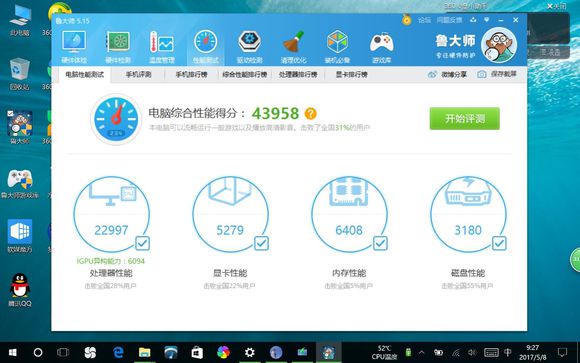Screen dimensions: 580x363
Task: Open 驱动检测 driver detection icon
Action: (x=250, y=46)
